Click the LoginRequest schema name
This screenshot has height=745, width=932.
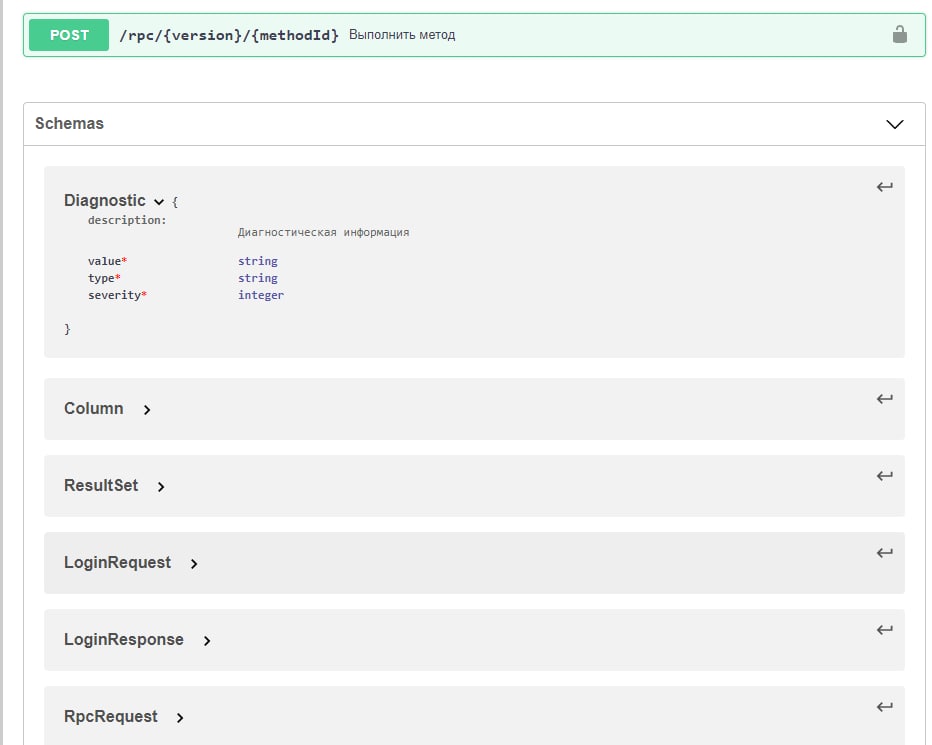118,562
